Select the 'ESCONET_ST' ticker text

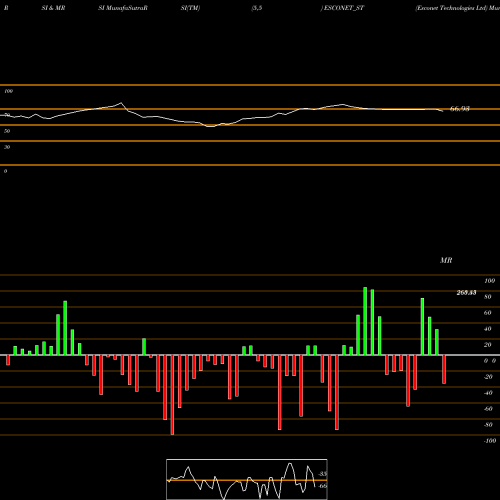point(343,8)
